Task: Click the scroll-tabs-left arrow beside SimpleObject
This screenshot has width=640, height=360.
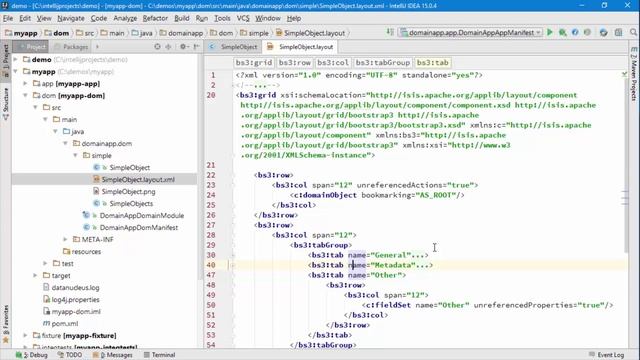Action: pyautogui.click(x=211, y=47)
